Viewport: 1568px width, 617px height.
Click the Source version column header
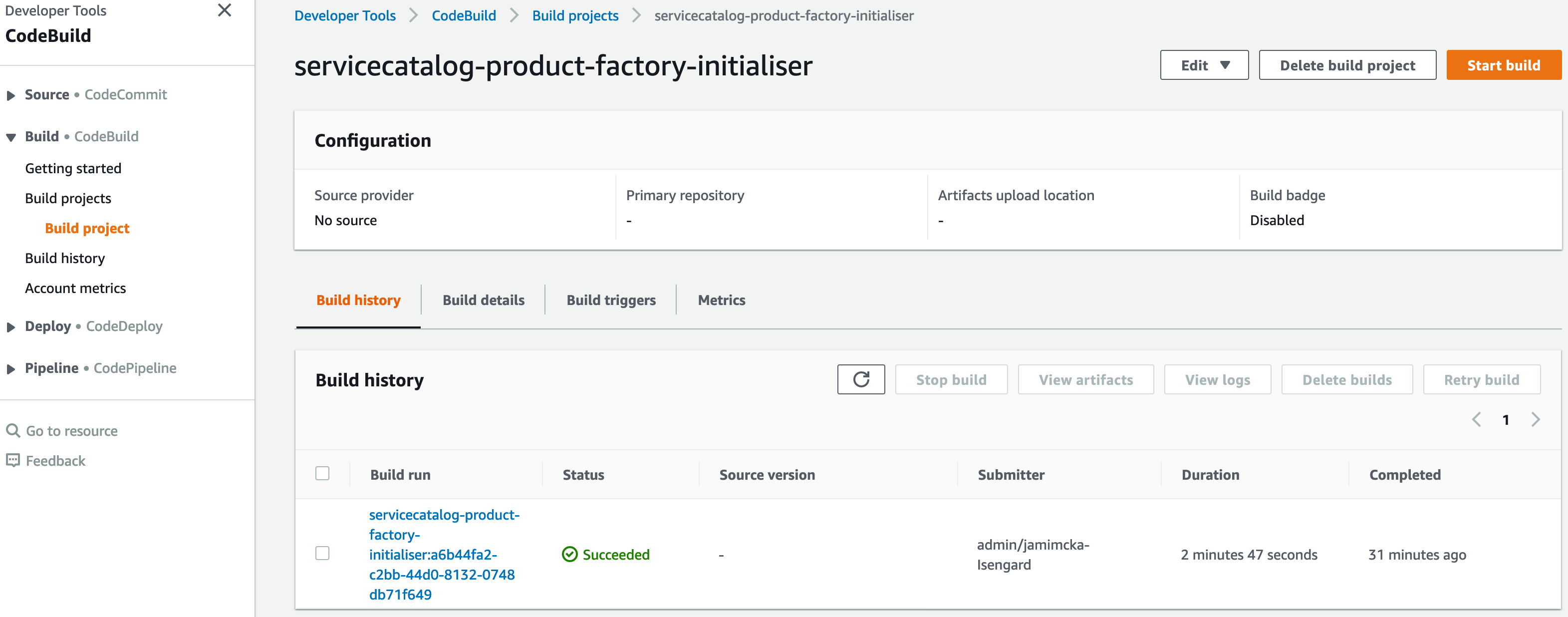767,474
